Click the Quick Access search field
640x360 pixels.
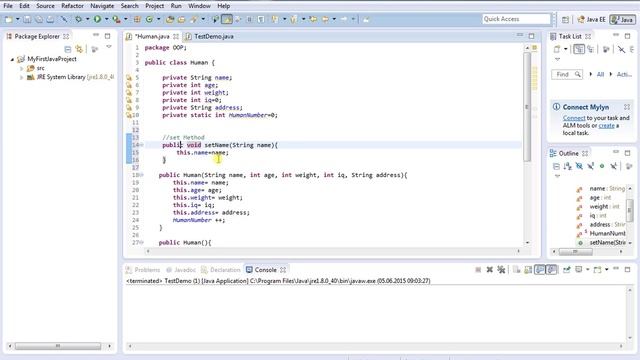pyautogui.click(x=516, y=19)
